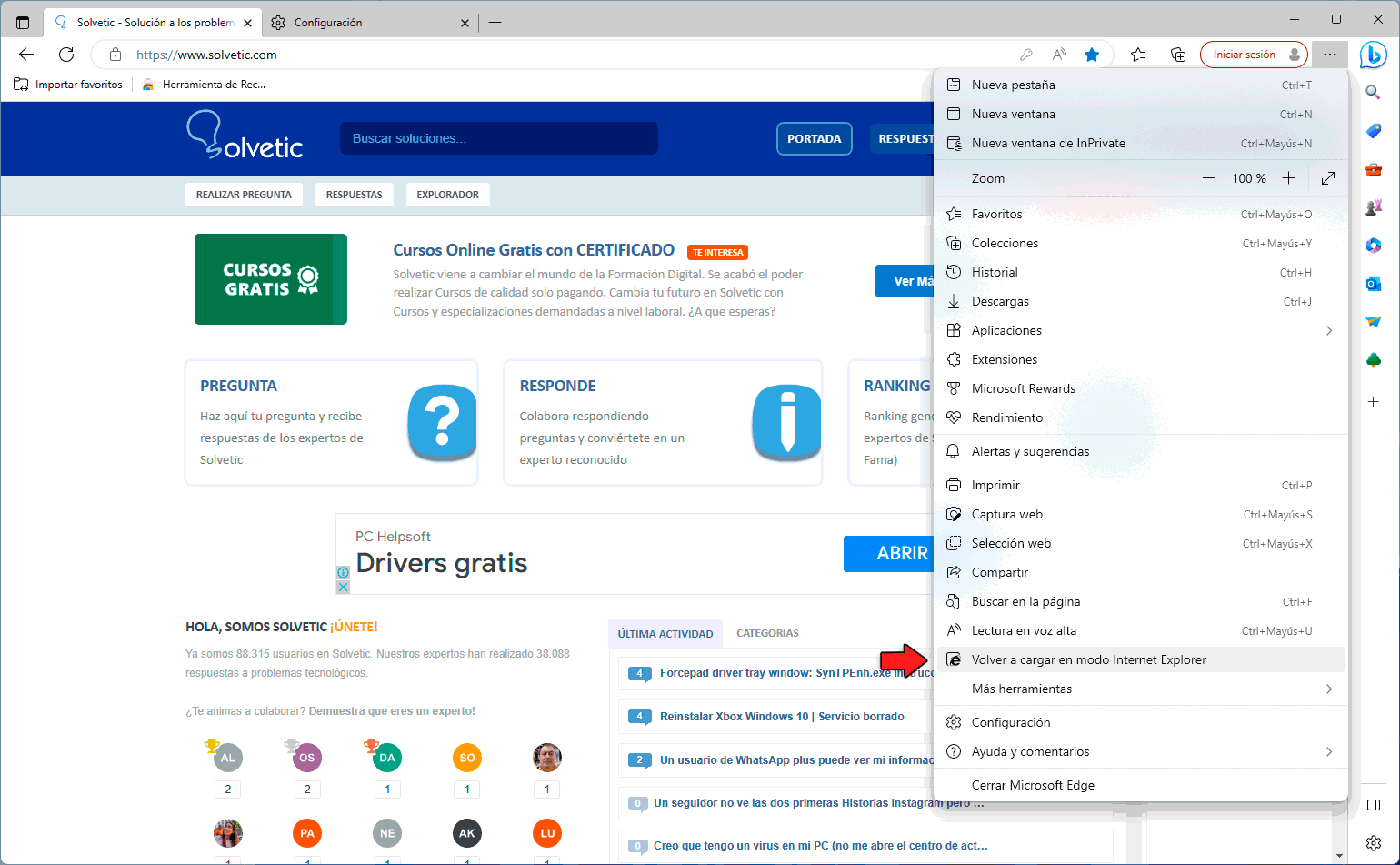Open the sidebar Microsoft 365 icon
Image resolution: width=1400 pixels, height=865 pixels.
(x=1374, y=246)
